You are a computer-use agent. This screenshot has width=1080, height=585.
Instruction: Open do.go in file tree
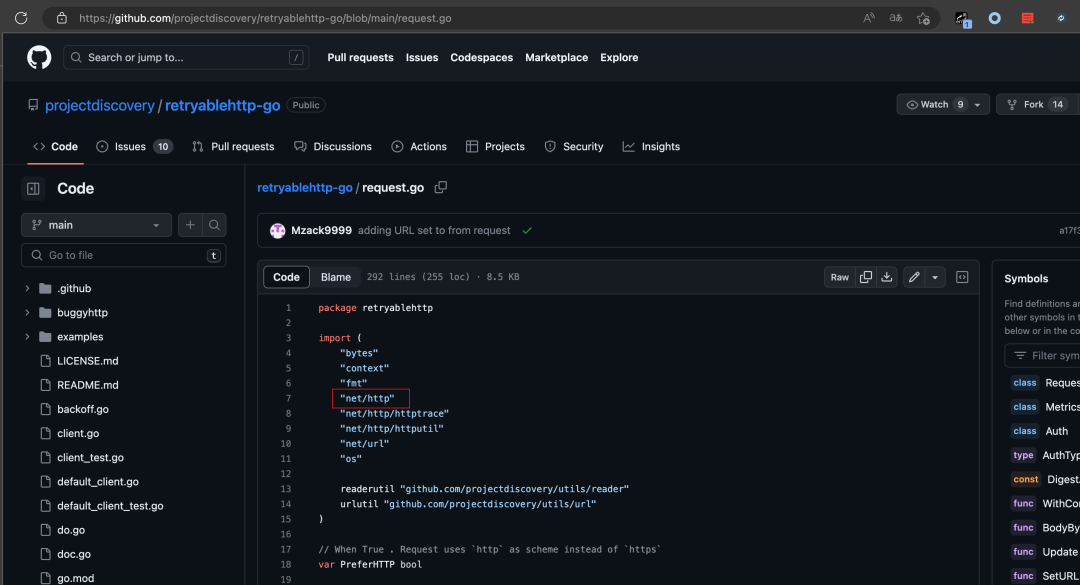[x=71, y=530]
